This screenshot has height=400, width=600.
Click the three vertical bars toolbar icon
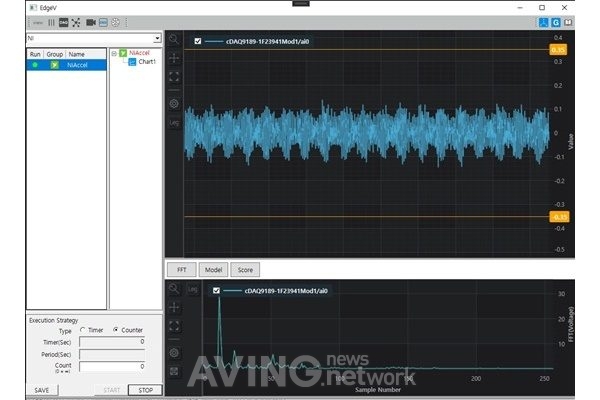click(51, 23)
